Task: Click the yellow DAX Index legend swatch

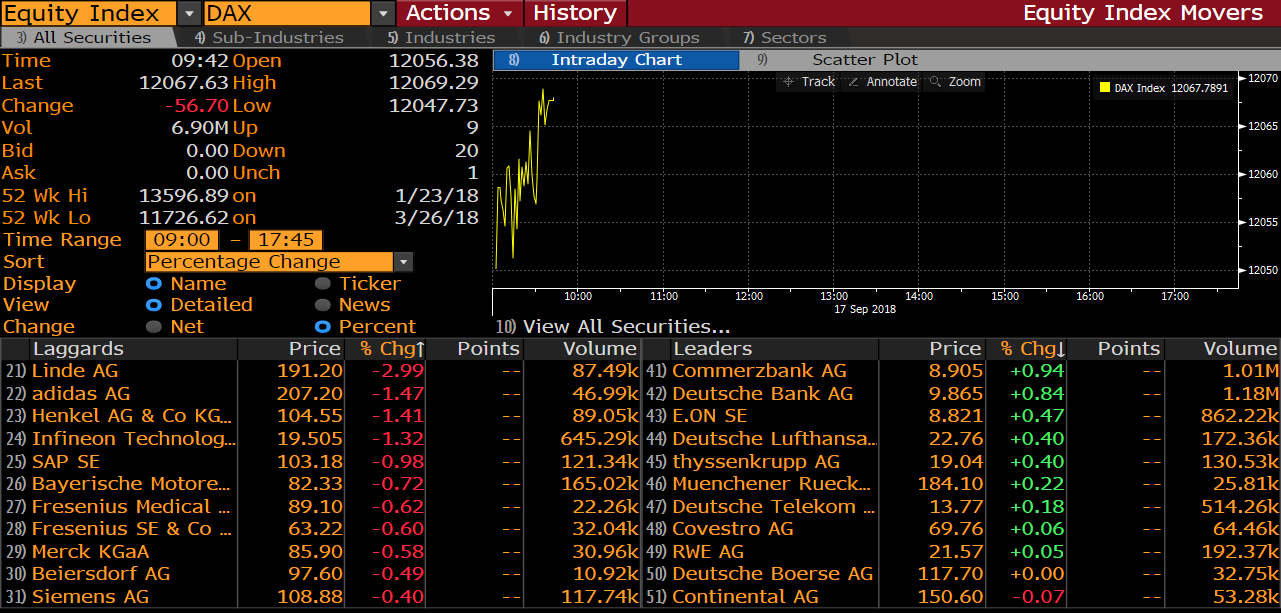Action: pos(1104,88)
